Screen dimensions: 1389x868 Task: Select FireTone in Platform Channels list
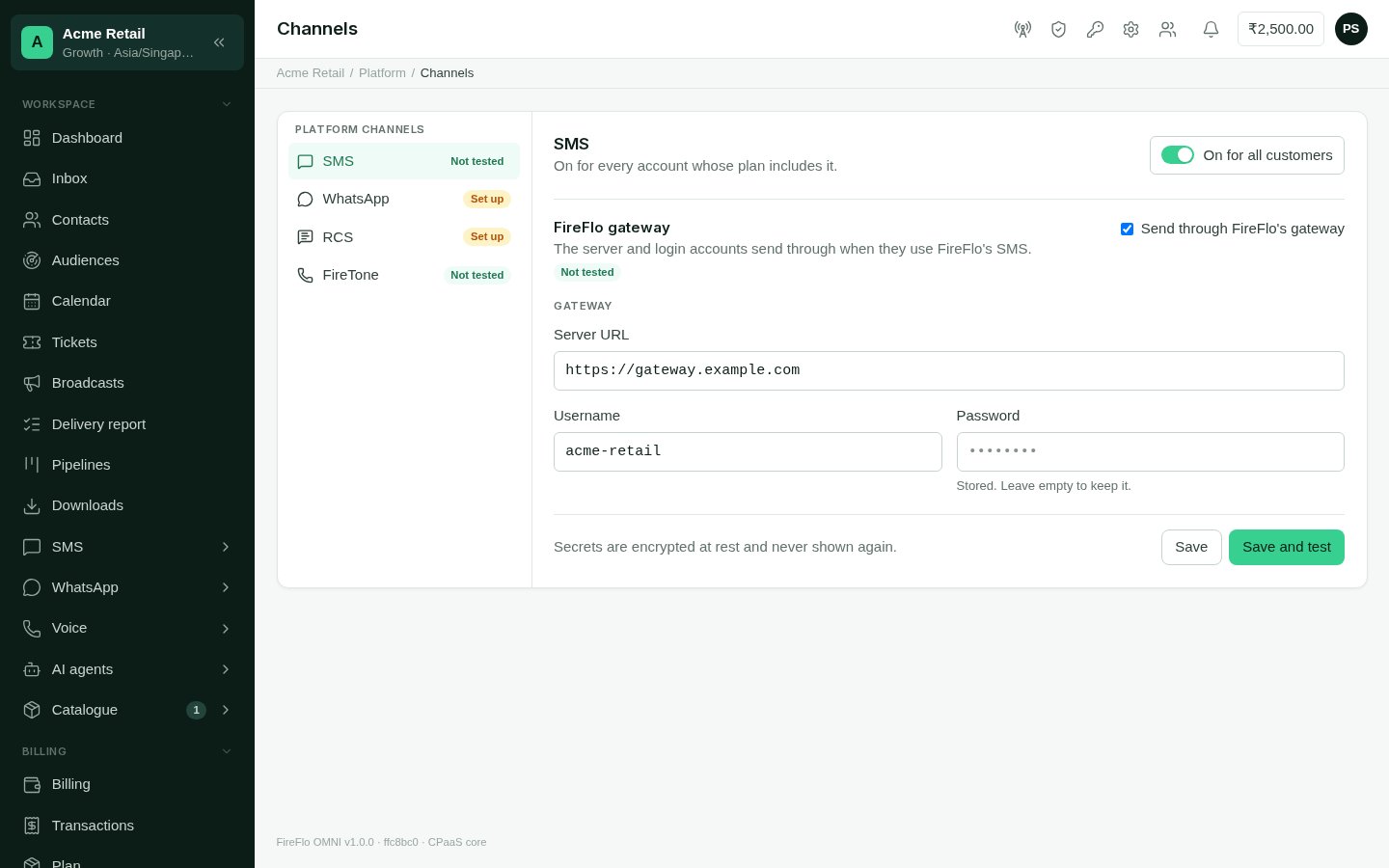point(404,275)
